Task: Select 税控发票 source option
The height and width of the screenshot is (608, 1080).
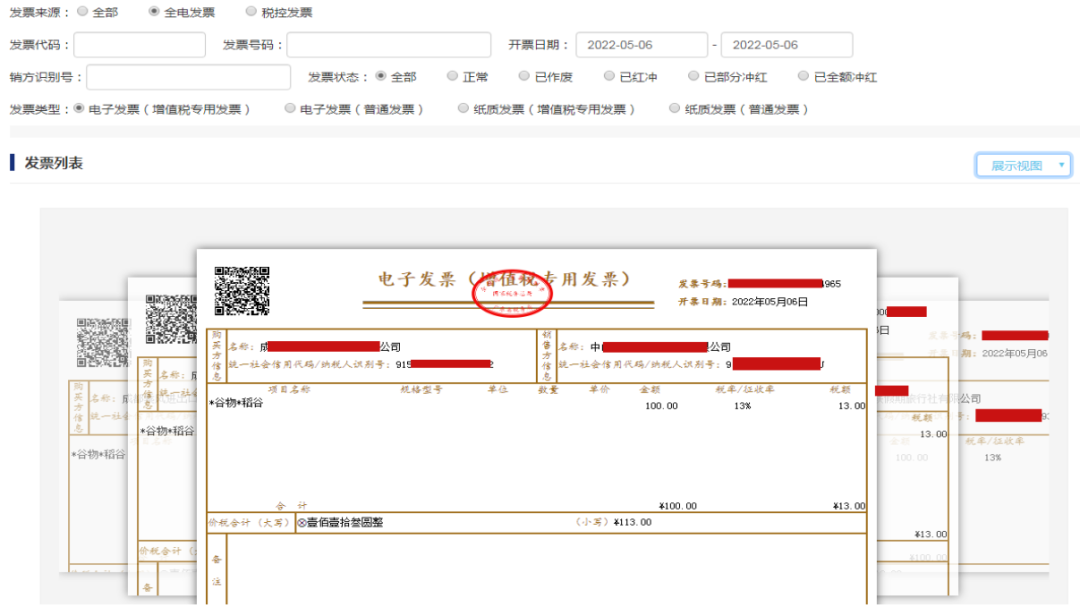Action: [251, 12]
